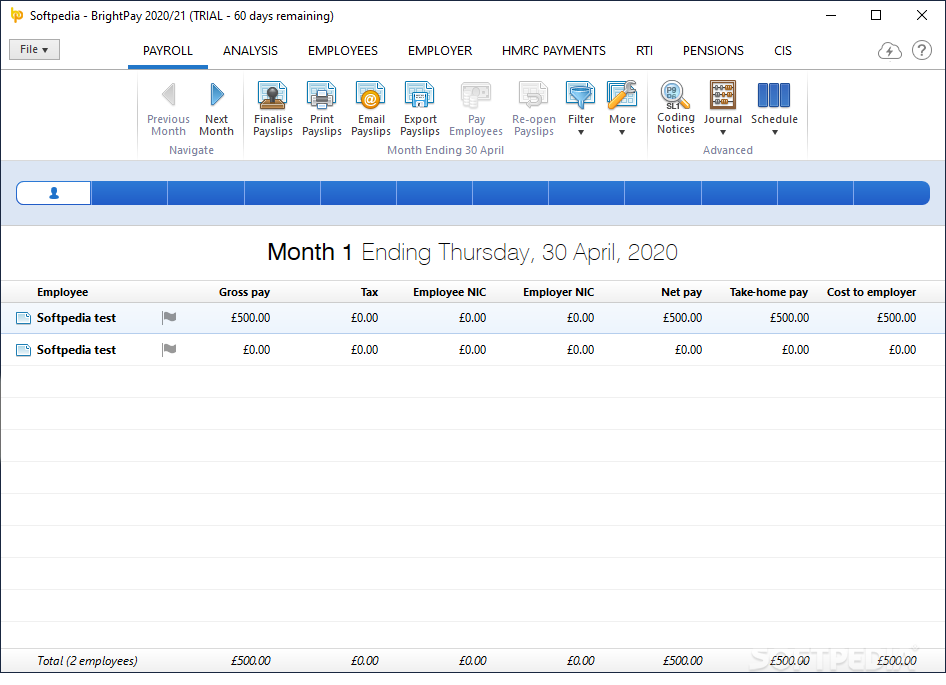
Task: Click £500.00 Net pay in first row
Action: (x=682, y=318)
